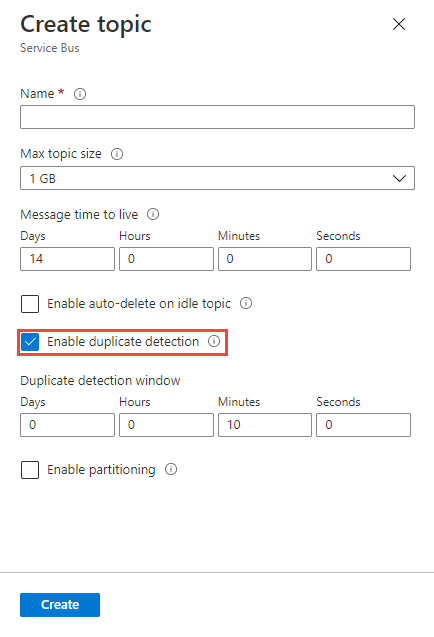This screenshot has width=434, height=637.
Task: Select the time to live Days field
Action: [x=67, y=259]
